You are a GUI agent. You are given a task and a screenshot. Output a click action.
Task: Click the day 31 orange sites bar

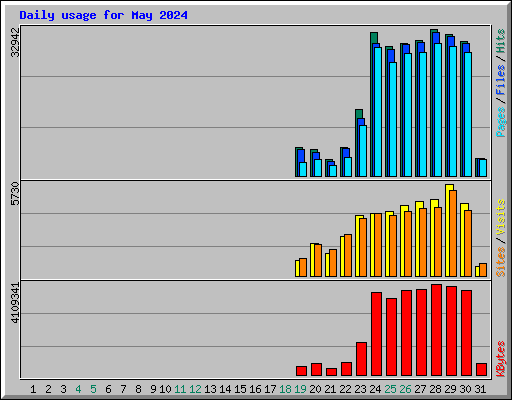click(x=483, y=270)
